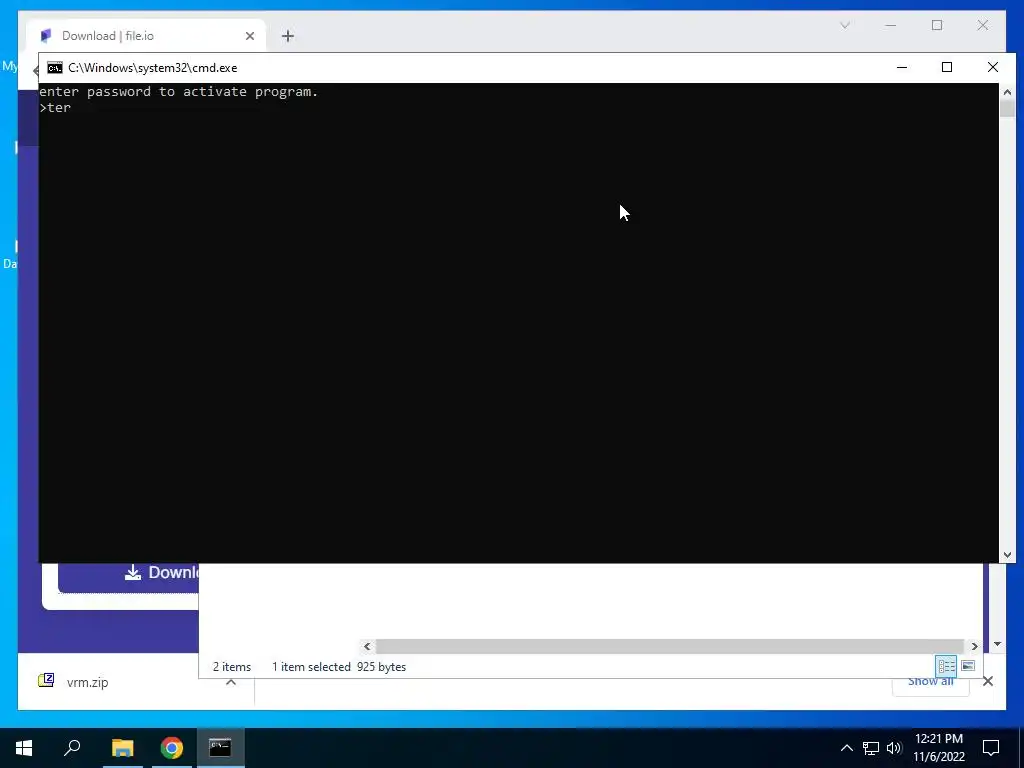The image size is (1024, 768).
Task: Click inside the cmd password prompt line
Action: pos(519,108)
